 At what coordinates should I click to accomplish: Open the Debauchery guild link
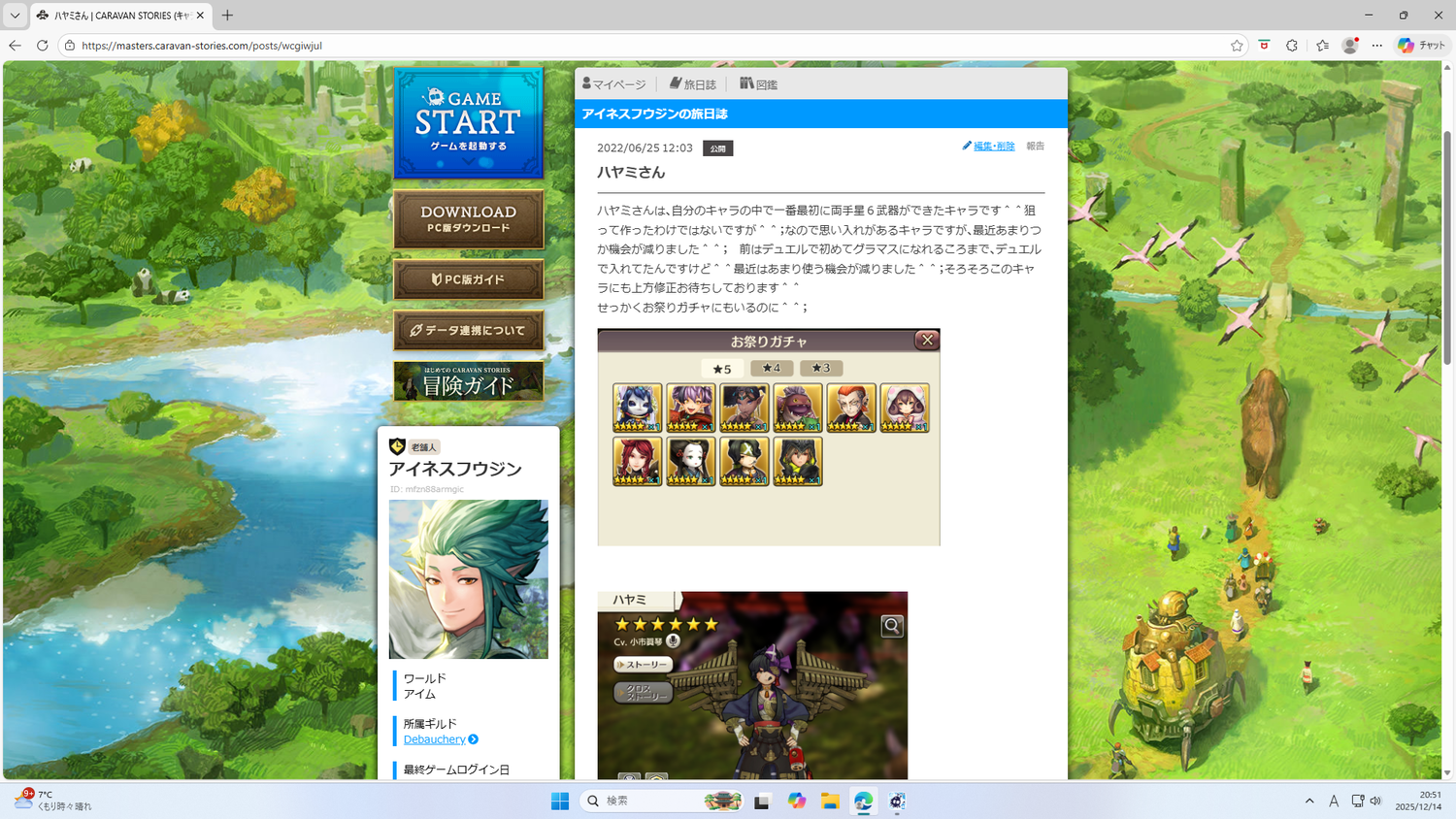(435, 739)
